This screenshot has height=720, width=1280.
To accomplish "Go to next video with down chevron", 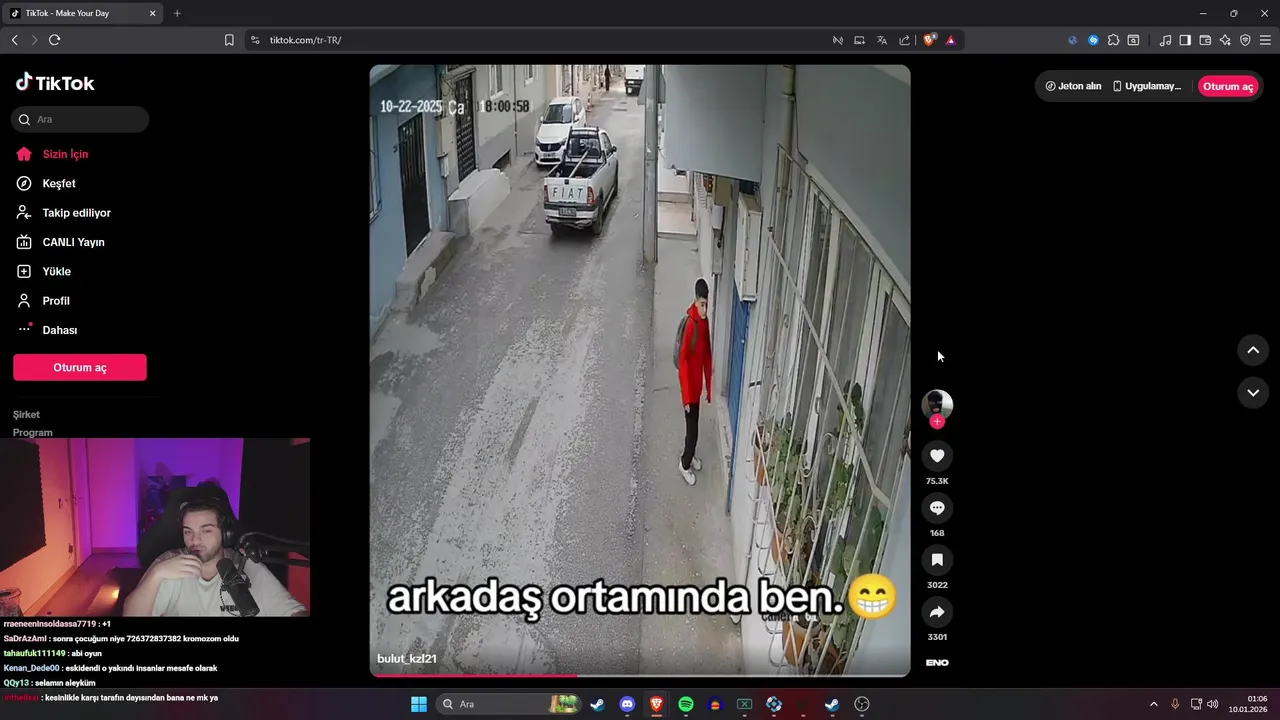I will [1253, 393].
